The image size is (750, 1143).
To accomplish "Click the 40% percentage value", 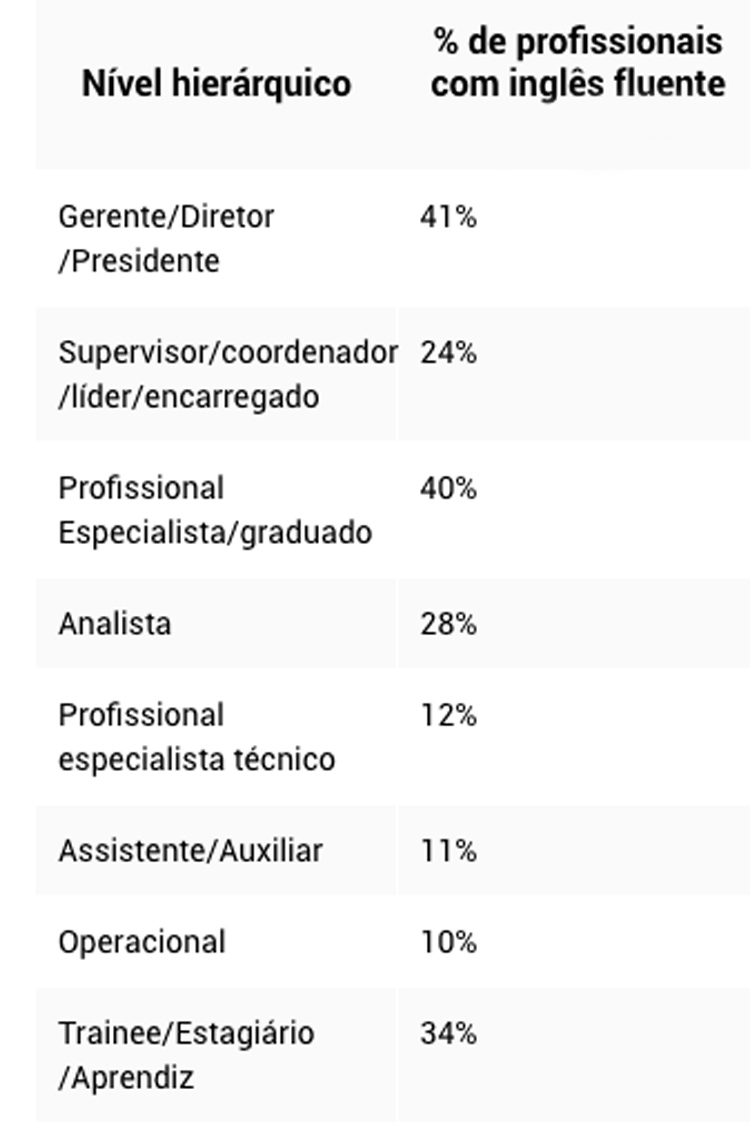I will [448, 488].
